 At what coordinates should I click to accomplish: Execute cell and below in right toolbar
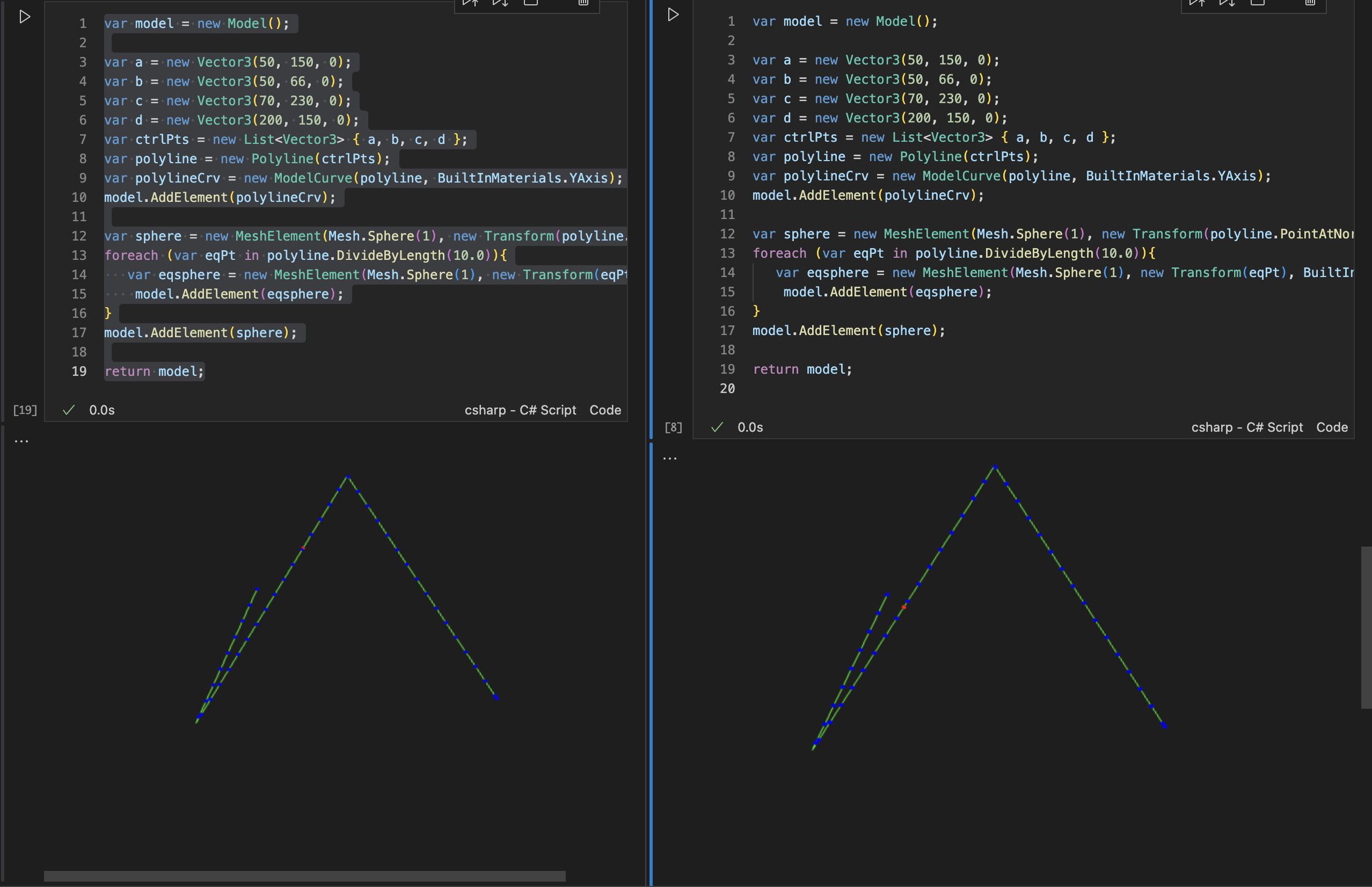point(1227,3)
